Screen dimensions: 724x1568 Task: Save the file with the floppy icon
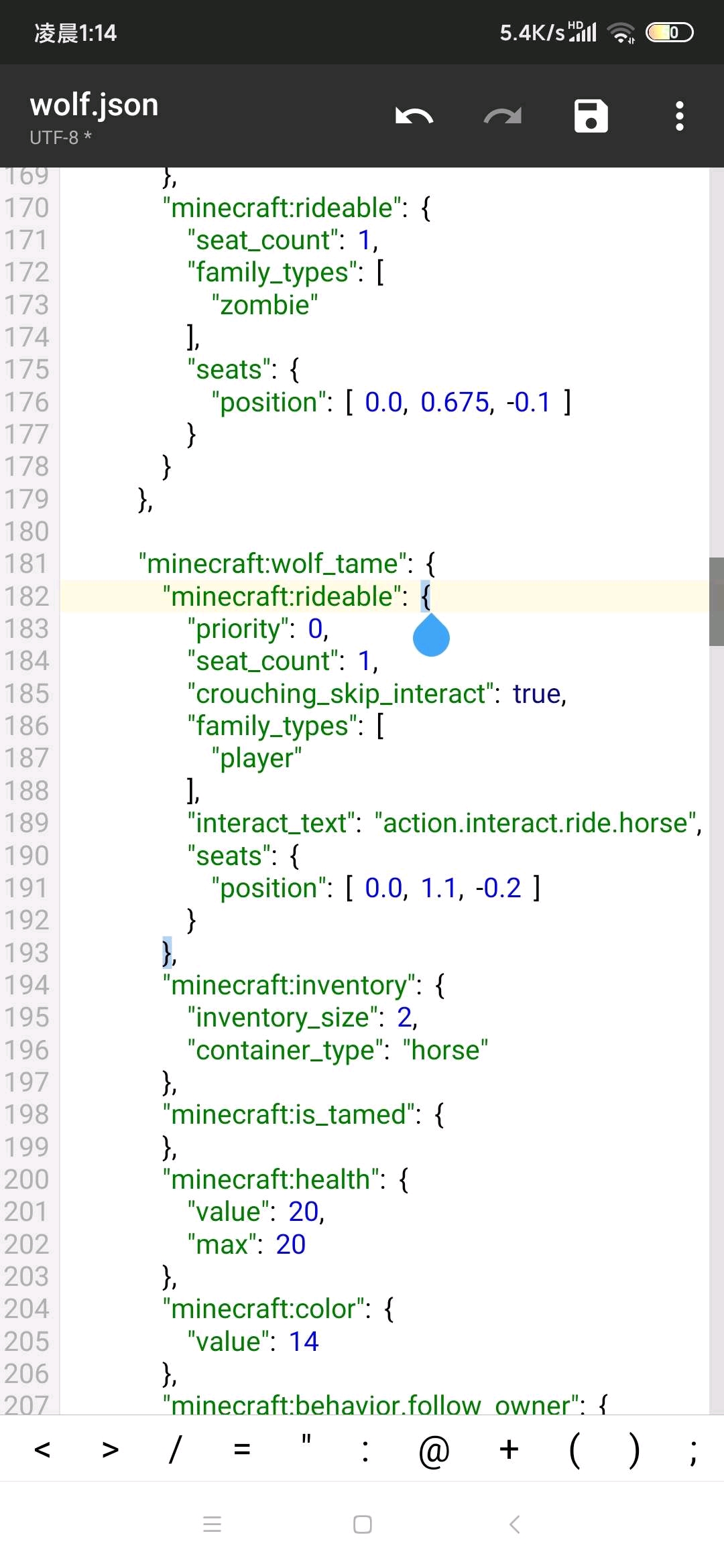(x=591, y=116)
